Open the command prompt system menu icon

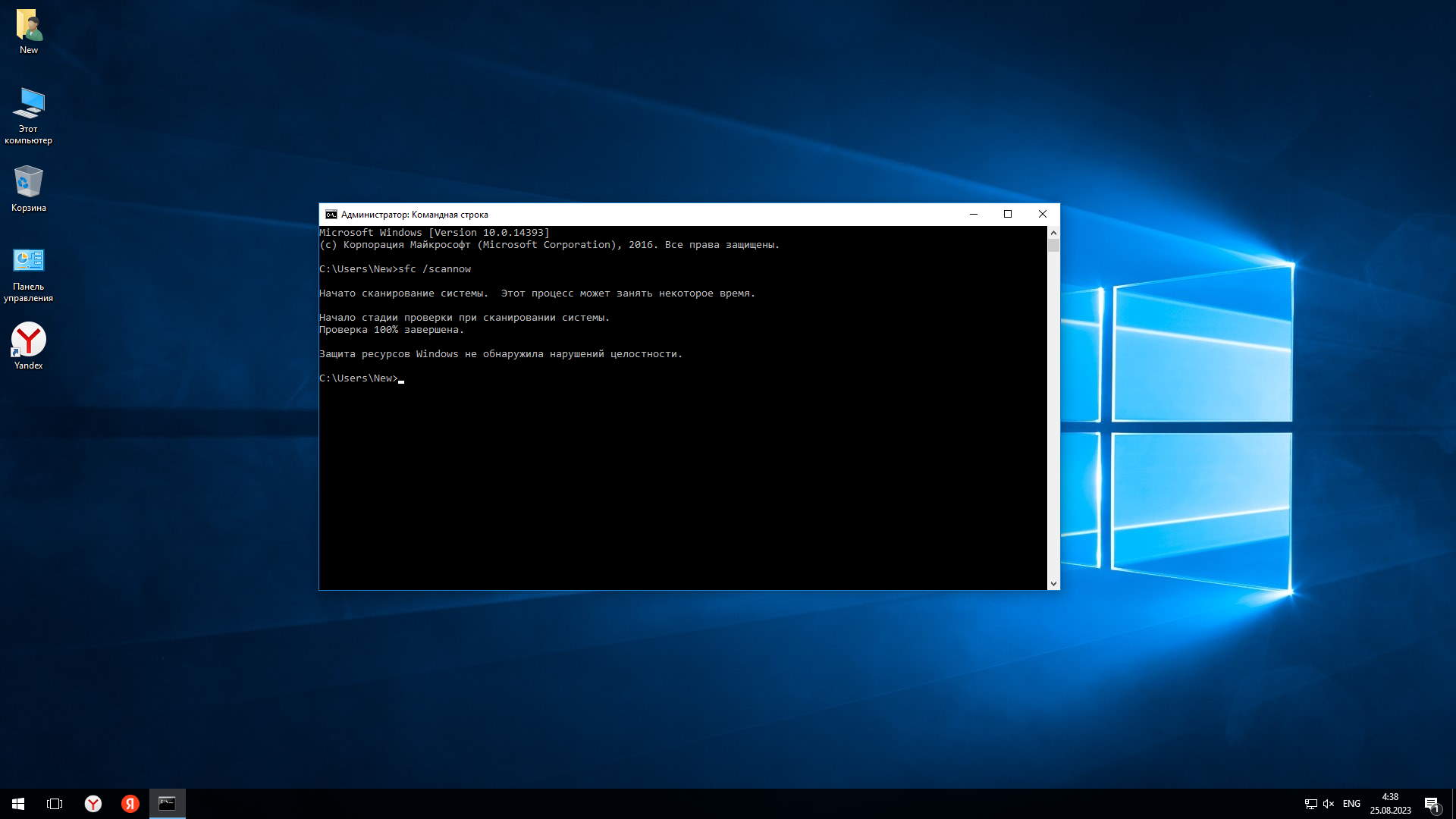[331, 215]
